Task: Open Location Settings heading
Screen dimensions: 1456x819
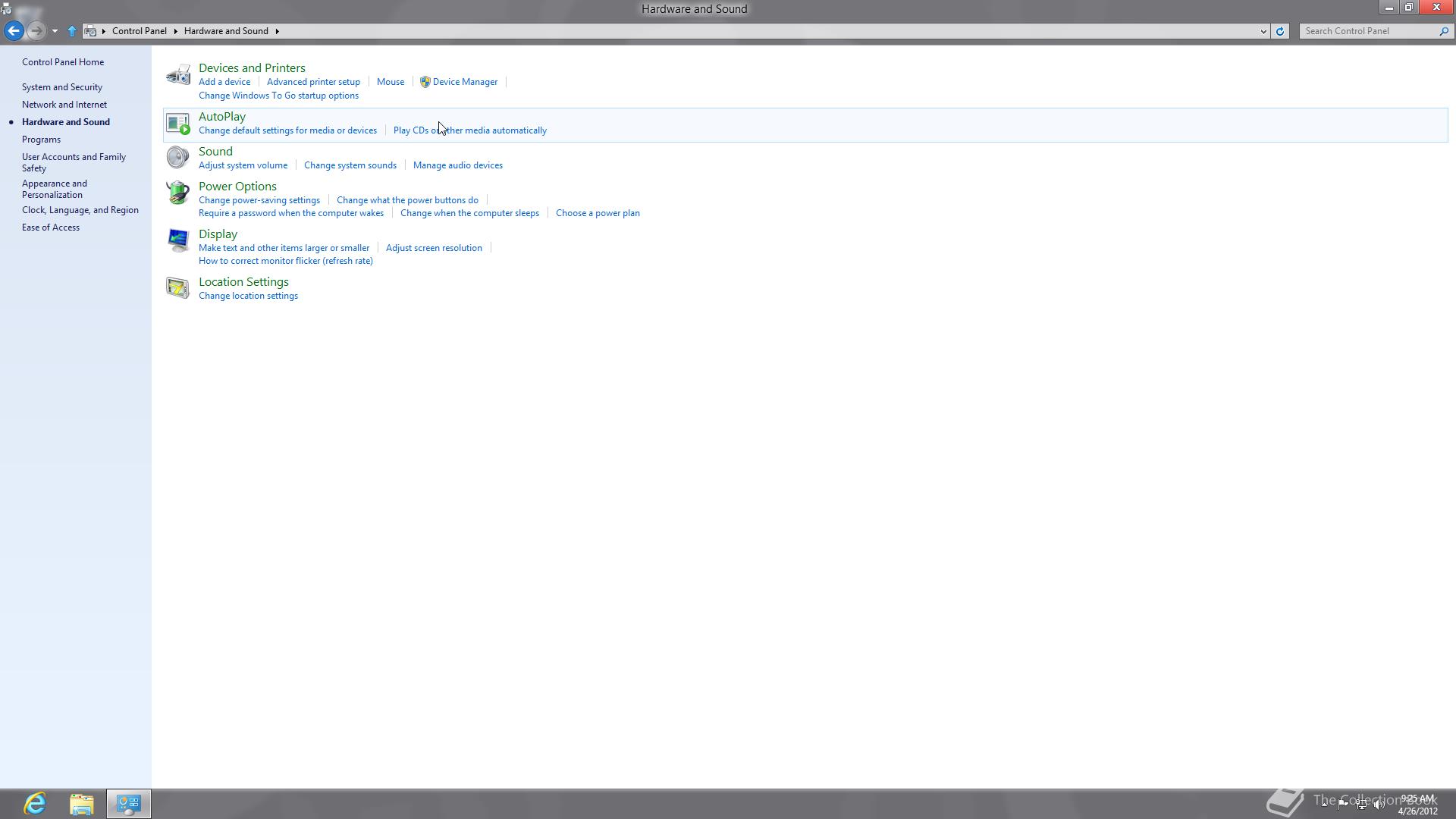Action: click(243, 282)
